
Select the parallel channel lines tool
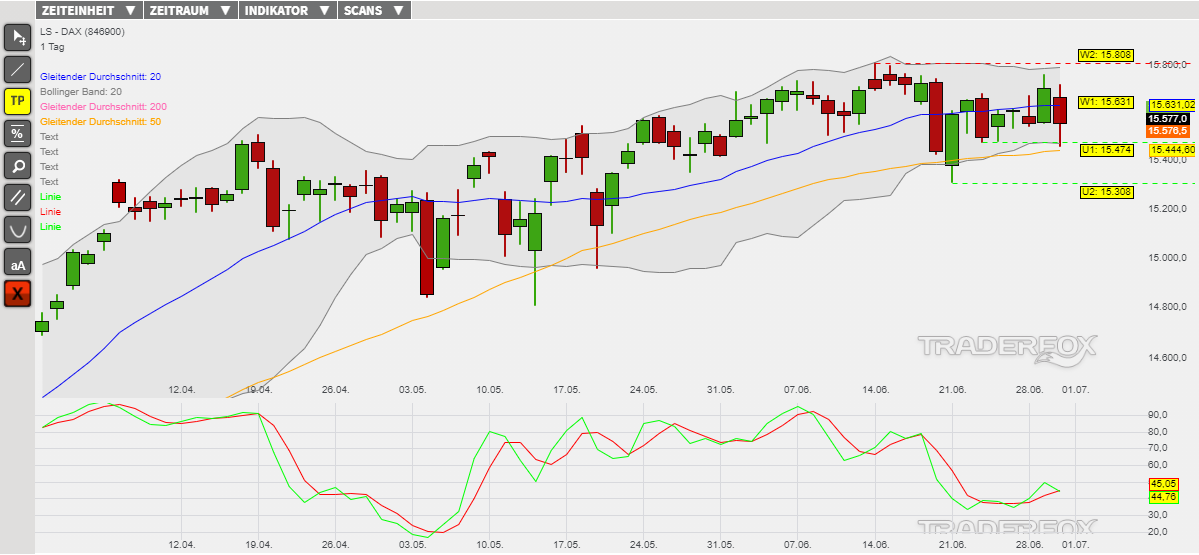click(x=18, y=197)
